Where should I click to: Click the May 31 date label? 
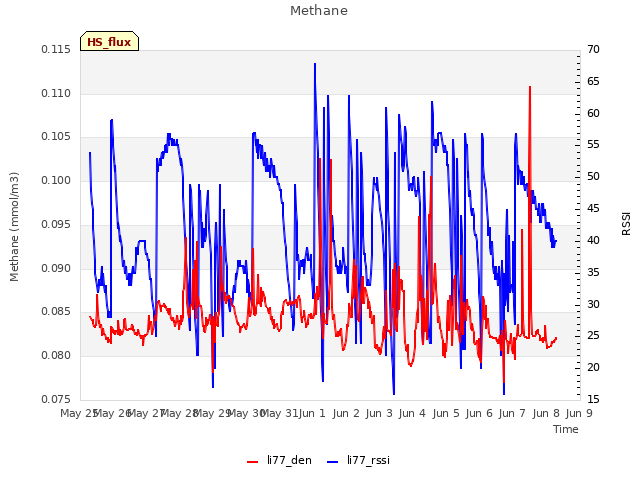point(280,413)
